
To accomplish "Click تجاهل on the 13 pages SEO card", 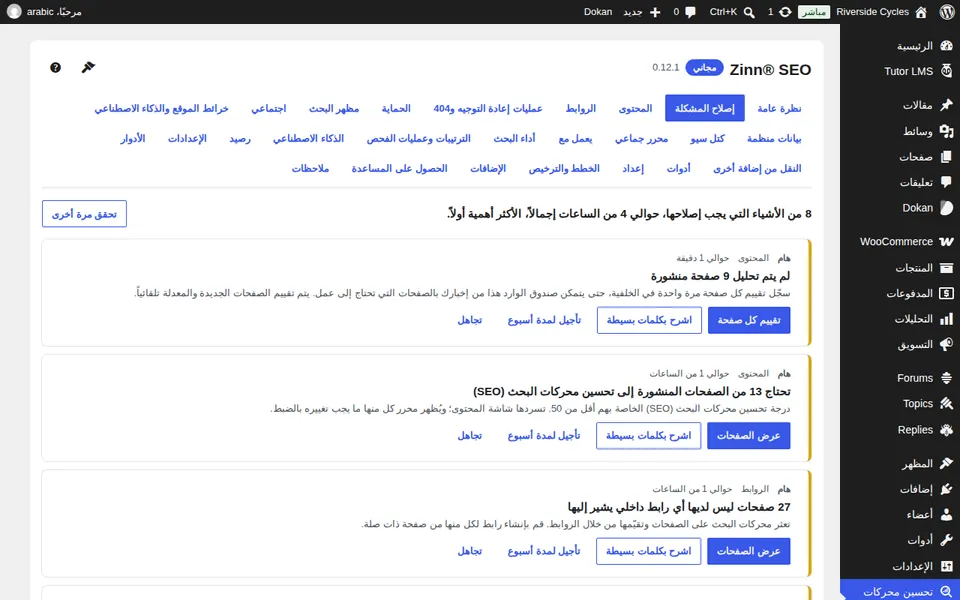I will click(x=470, y=435).
